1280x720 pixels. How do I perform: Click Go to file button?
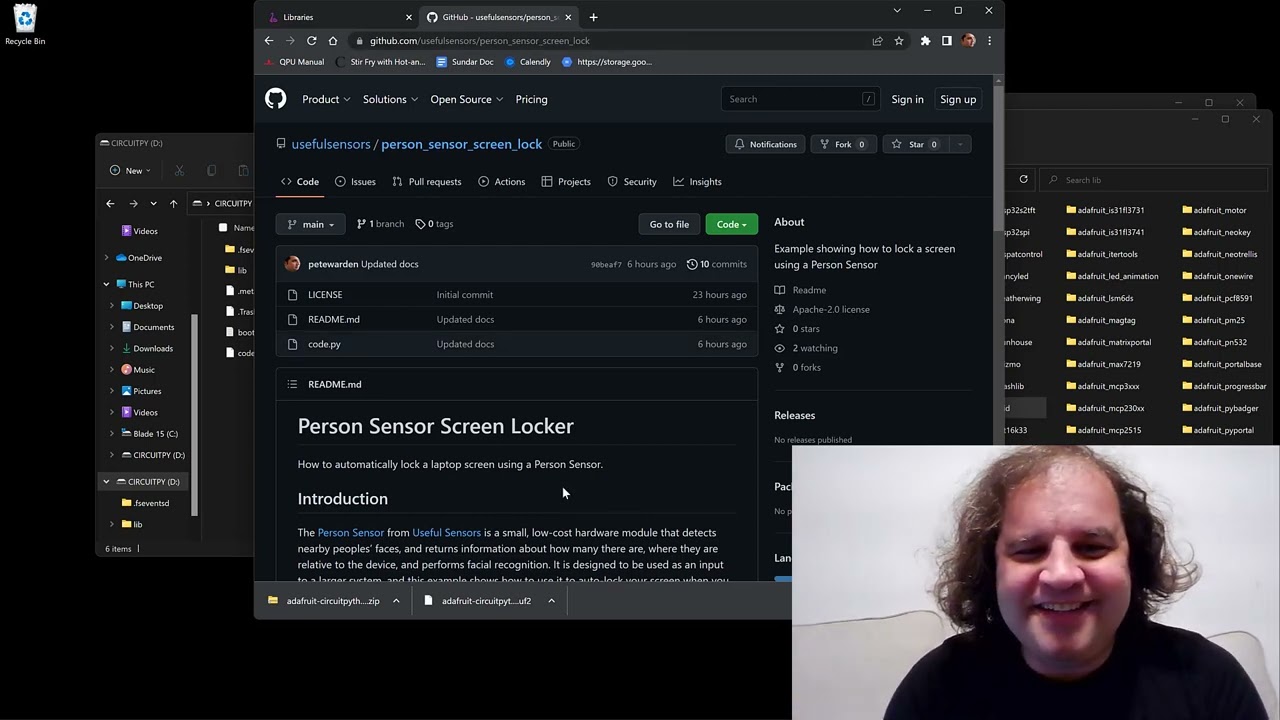tap(669, 224)
